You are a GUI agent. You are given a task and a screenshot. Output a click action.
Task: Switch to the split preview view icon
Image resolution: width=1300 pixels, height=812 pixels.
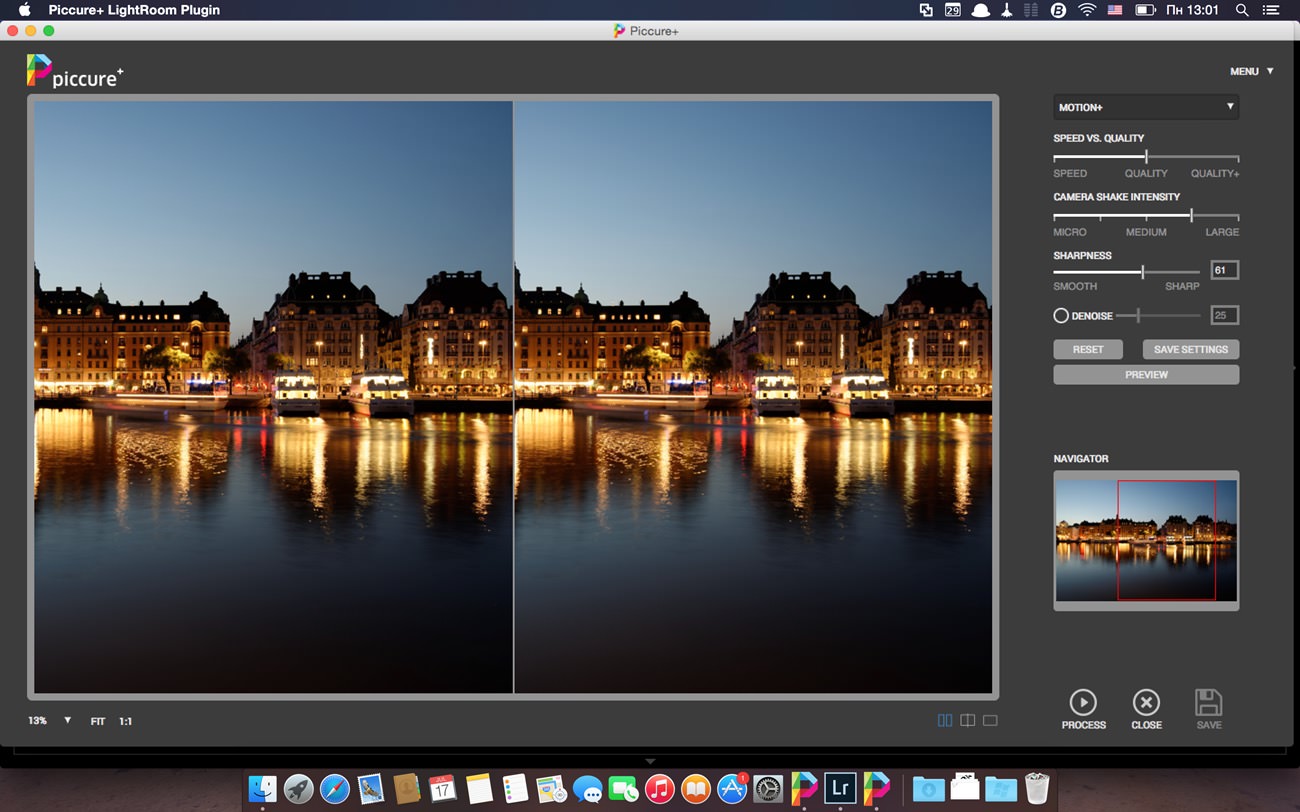[967, 719]
